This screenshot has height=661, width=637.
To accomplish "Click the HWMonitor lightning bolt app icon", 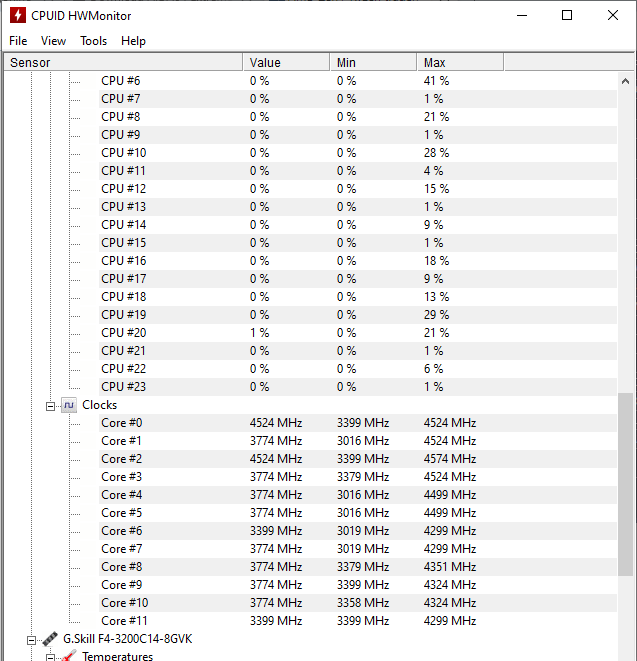I will pos(18,16).
